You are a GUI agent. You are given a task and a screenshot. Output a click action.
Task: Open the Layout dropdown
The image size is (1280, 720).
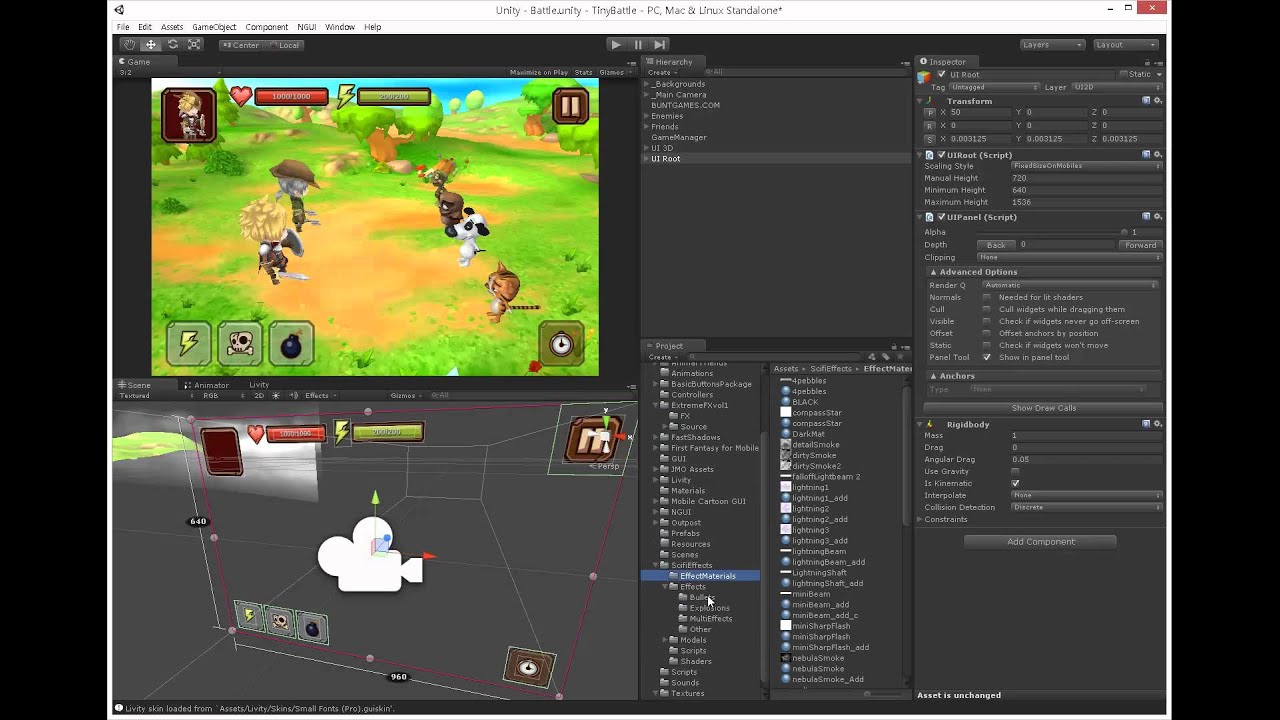coord(1125,45)
